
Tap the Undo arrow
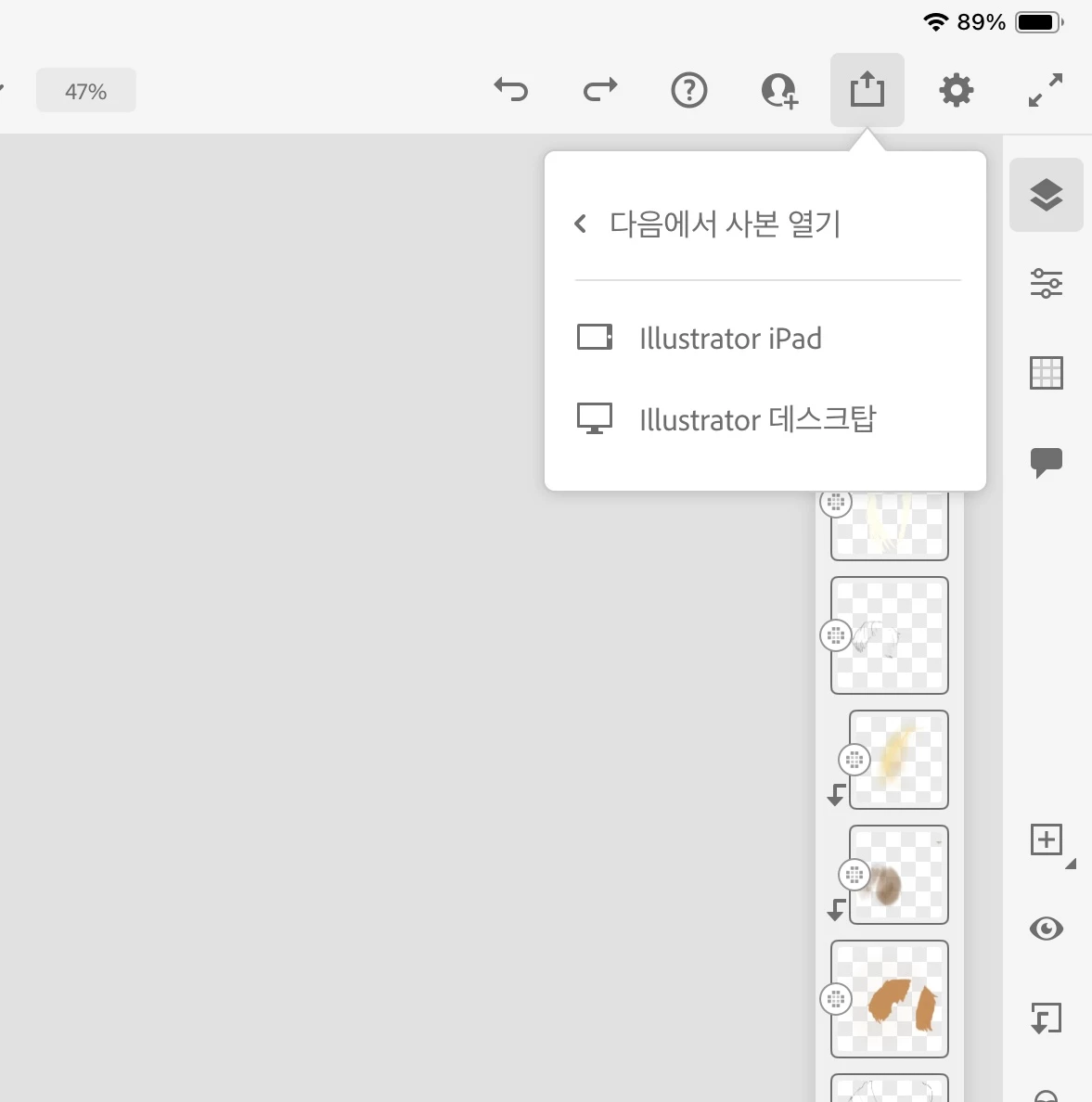[x=511, y=90]
